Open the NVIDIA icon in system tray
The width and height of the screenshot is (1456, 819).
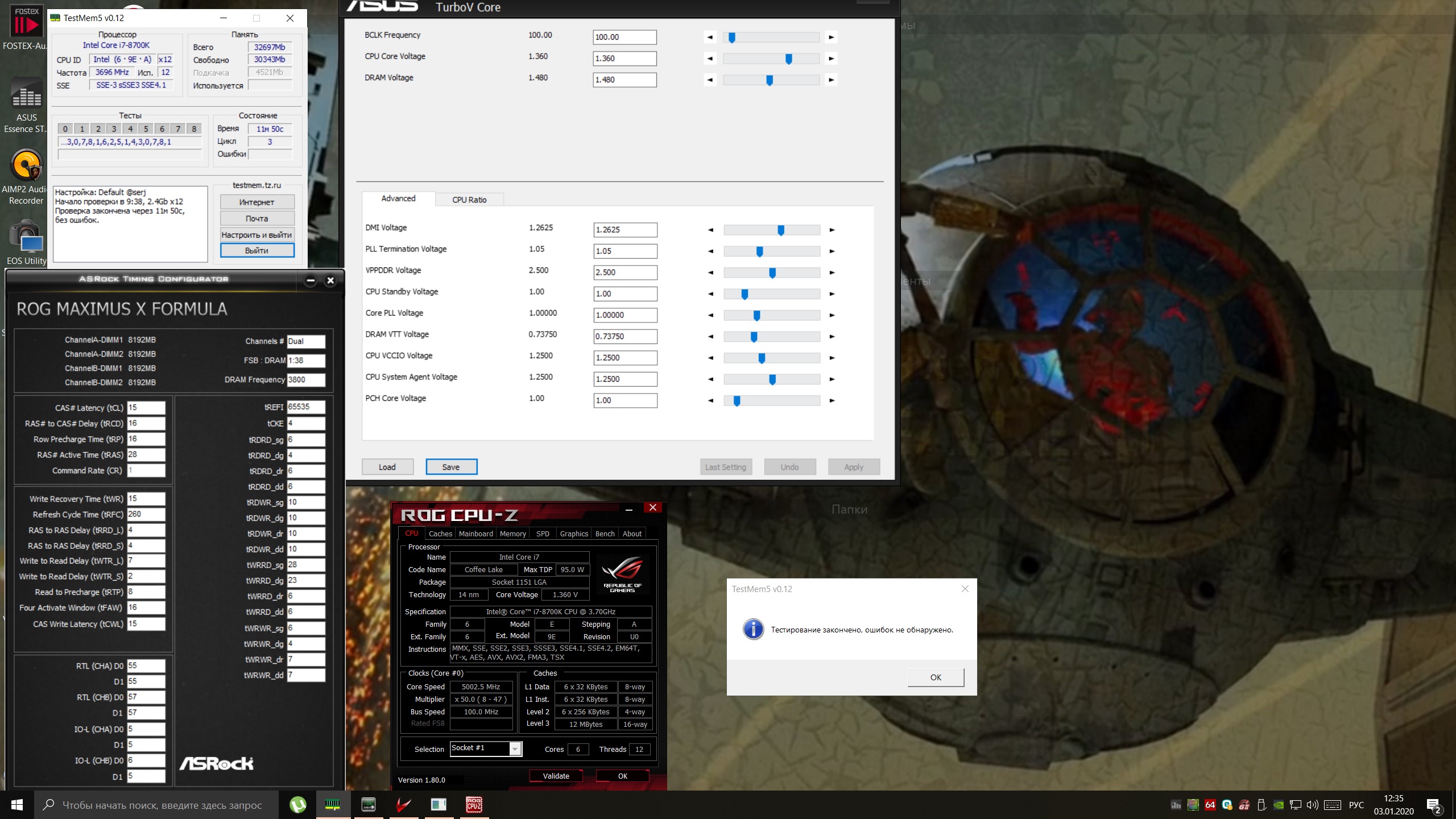[x=1279, y=805]
